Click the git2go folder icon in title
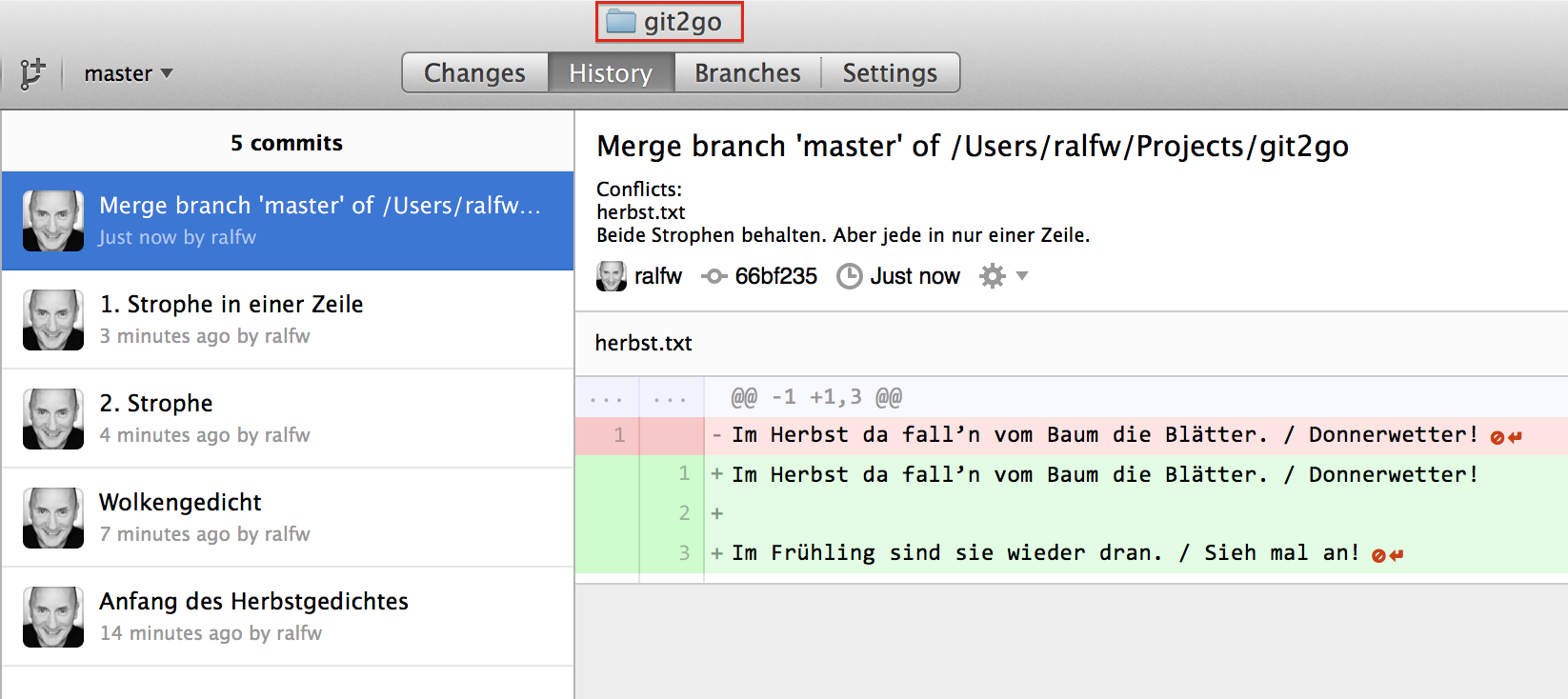This screenshot has width=1568, height=699. tap(621, 21)
